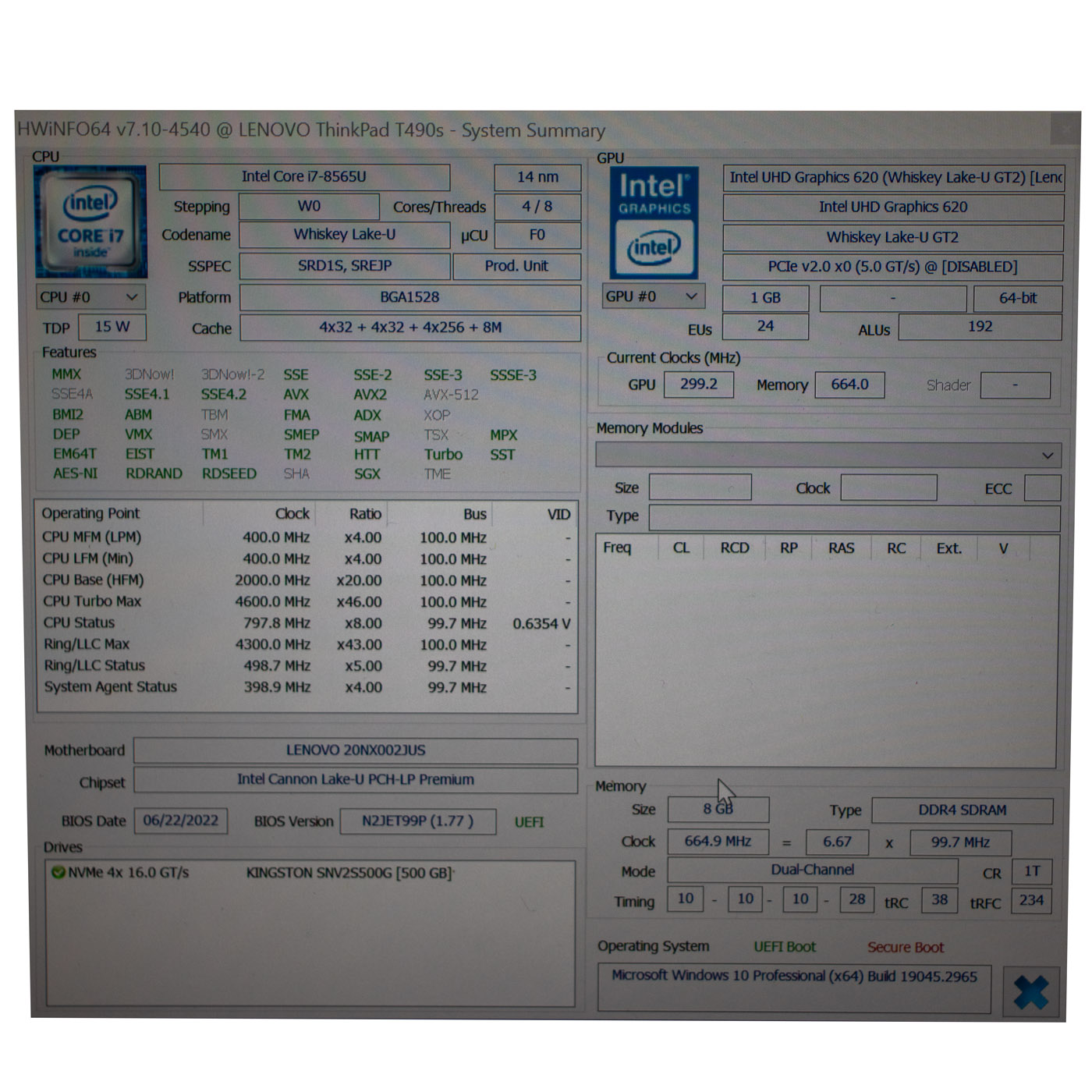
Task: Click the EUs value 24
Action: point(765,327)
